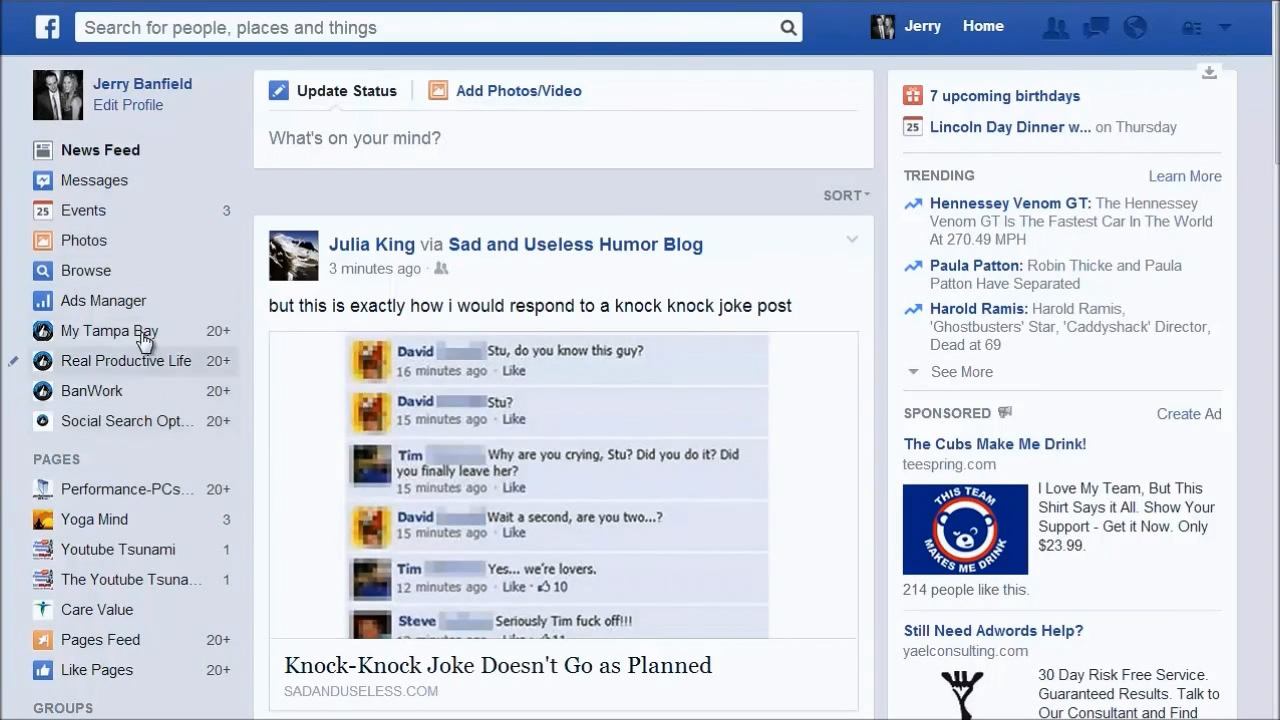
Task: Click the Events calendar icon
Action: pos(42,210)
